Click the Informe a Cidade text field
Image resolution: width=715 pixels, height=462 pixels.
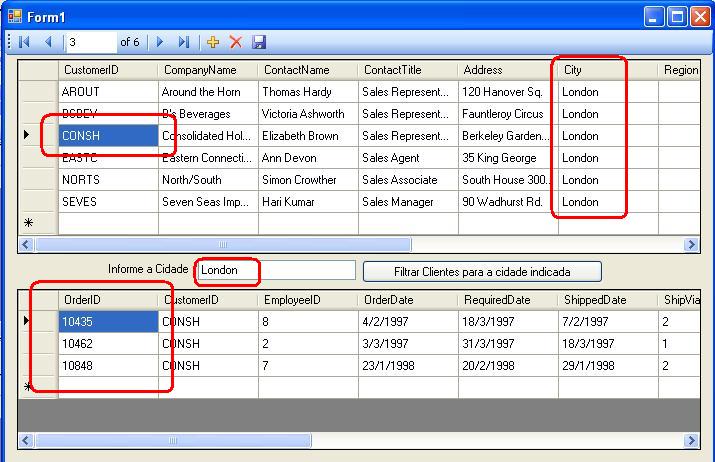277,270
